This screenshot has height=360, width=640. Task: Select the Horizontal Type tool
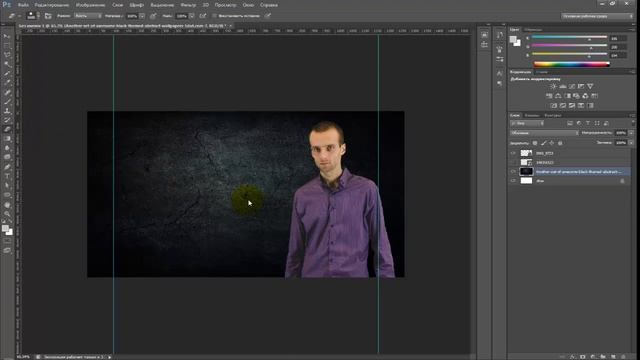point(7,176)
